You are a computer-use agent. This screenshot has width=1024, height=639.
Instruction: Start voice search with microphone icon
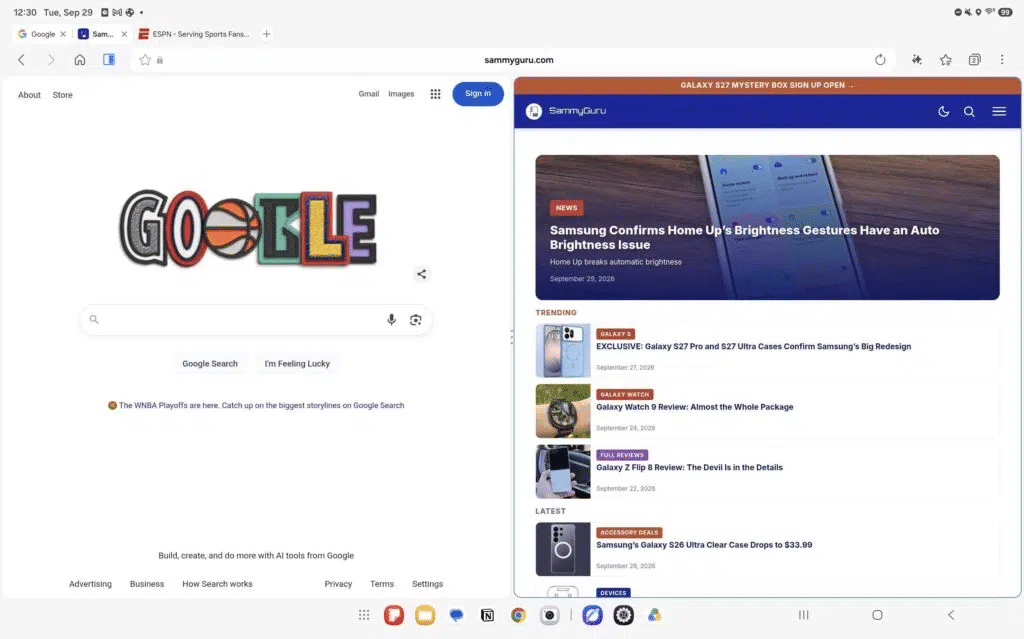tap(391, 320)
